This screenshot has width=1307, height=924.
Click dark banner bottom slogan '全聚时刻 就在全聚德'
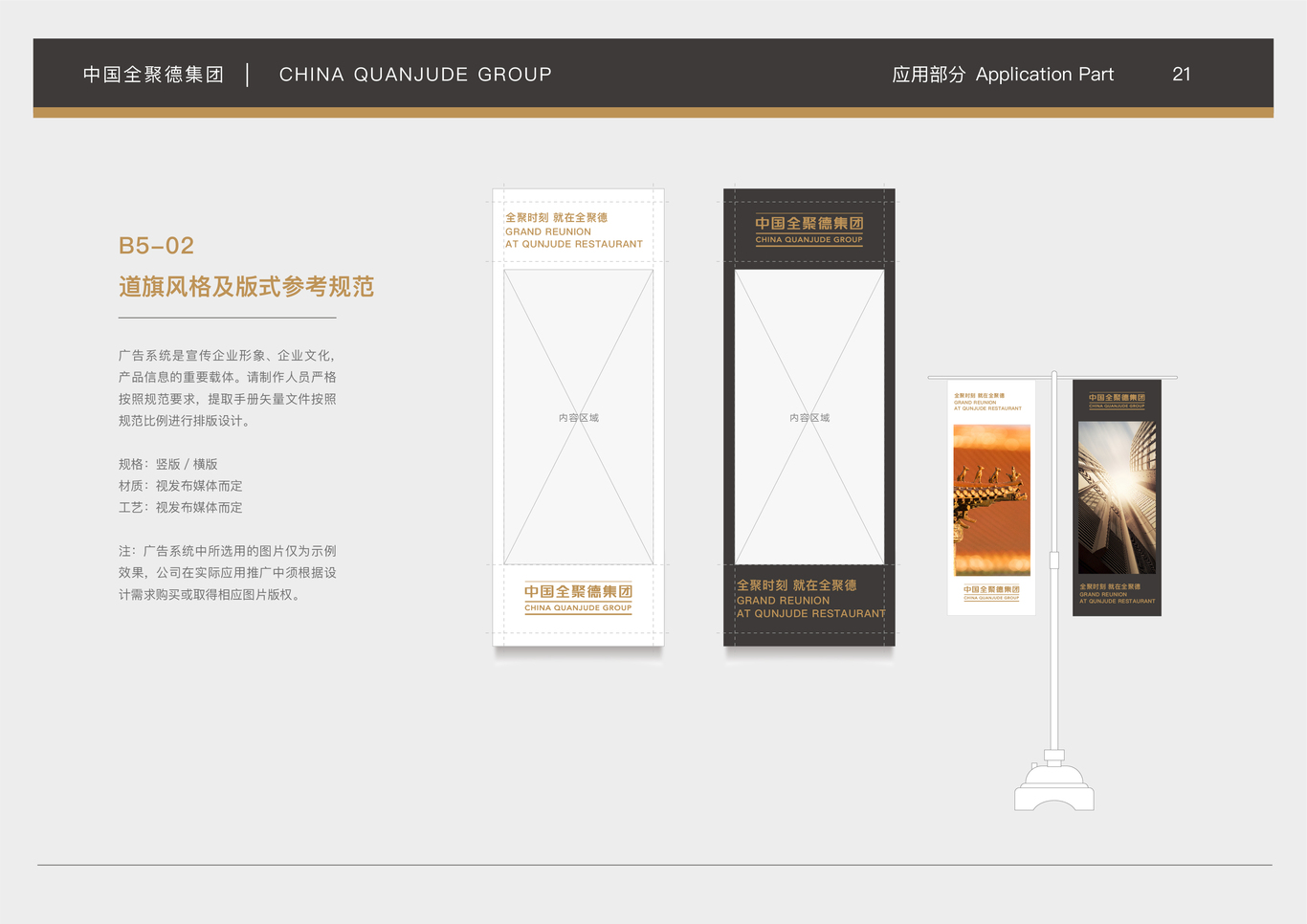pyautogui.click(x=796, y=585)
